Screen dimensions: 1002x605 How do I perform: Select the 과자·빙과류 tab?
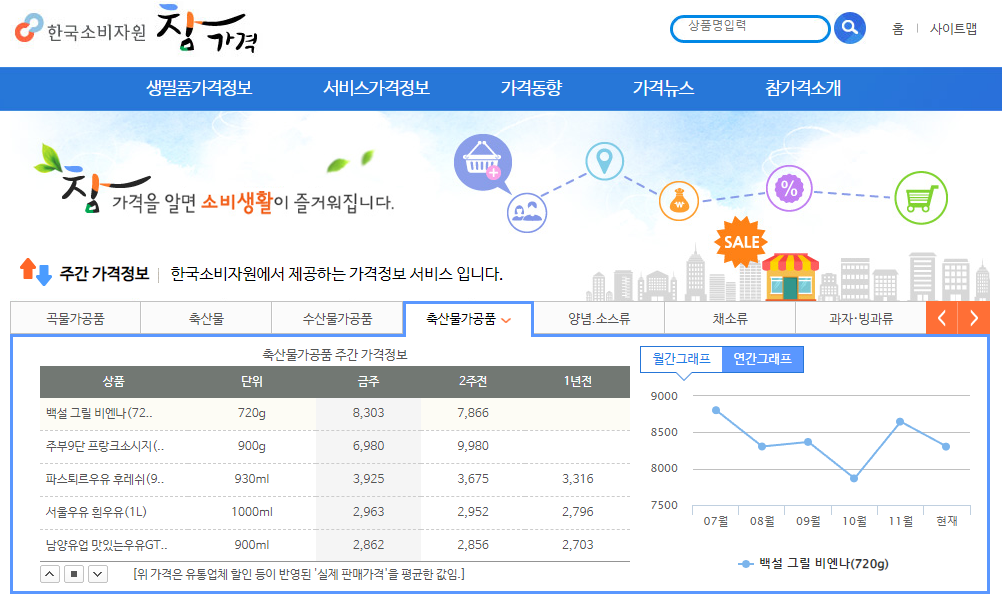pos(861,318)
